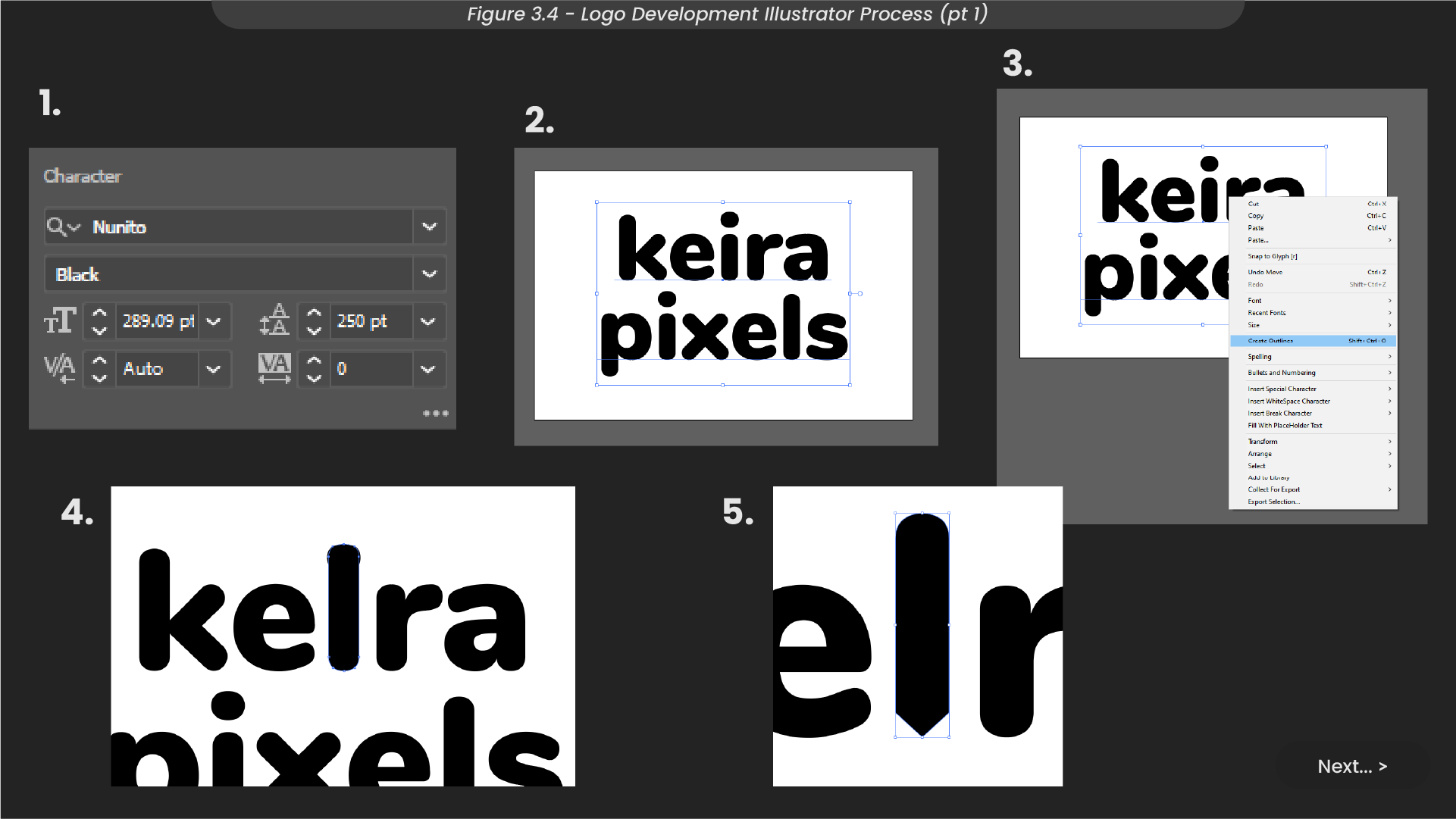
Task: Click the 250 pt leading value field
Action: point(371,321)
